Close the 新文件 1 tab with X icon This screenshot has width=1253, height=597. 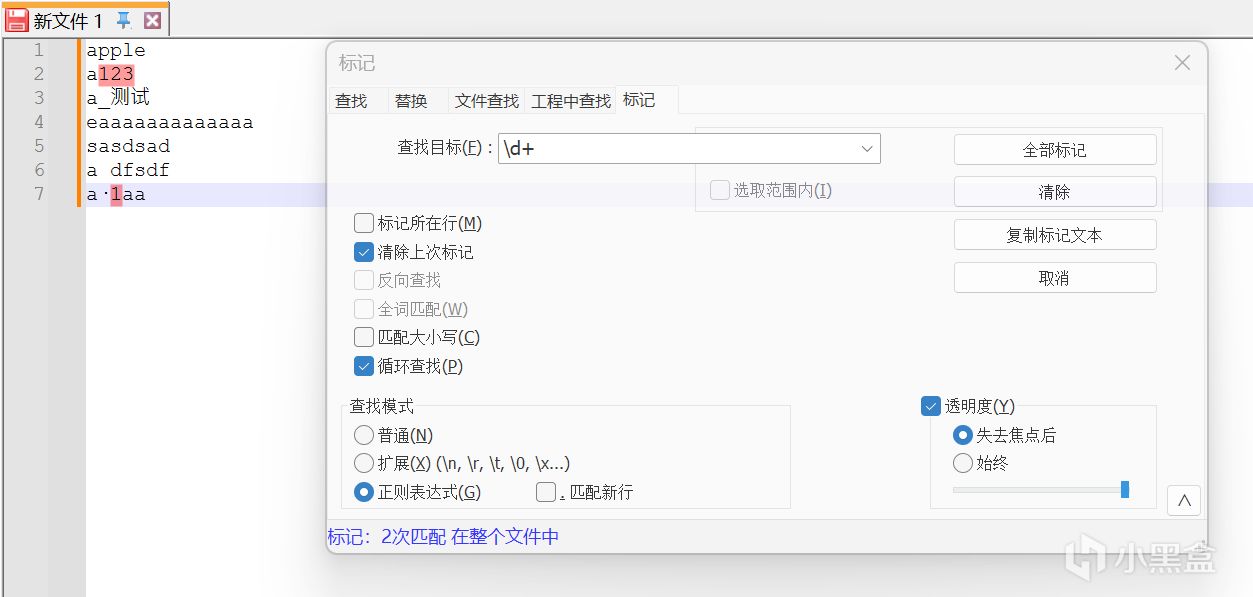[x=152, y=20]
